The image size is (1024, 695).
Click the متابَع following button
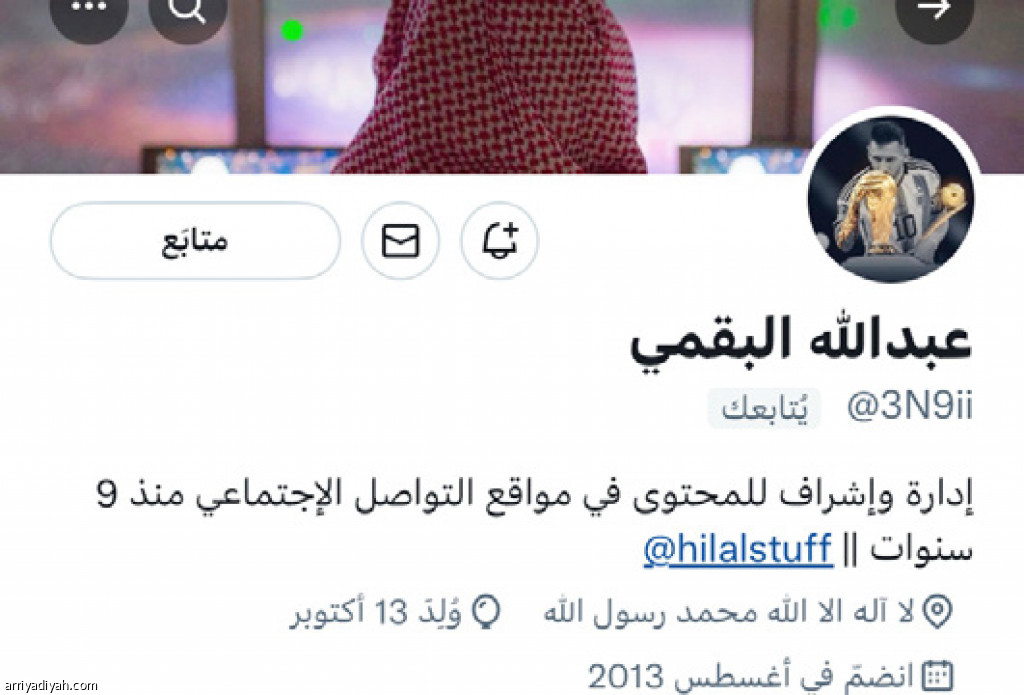tap(195, 240)
